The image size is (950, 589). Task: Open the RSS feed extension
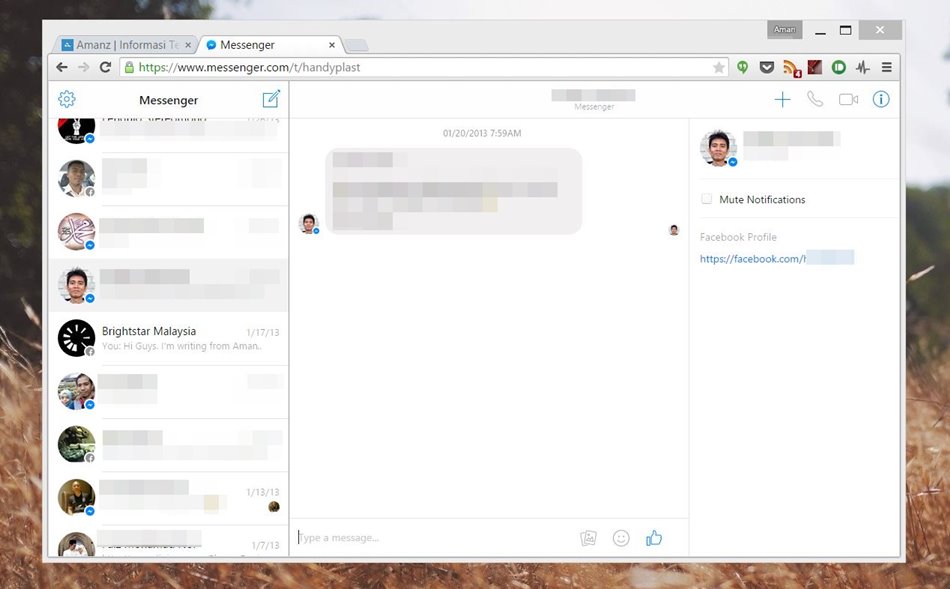tap(791, 68)
